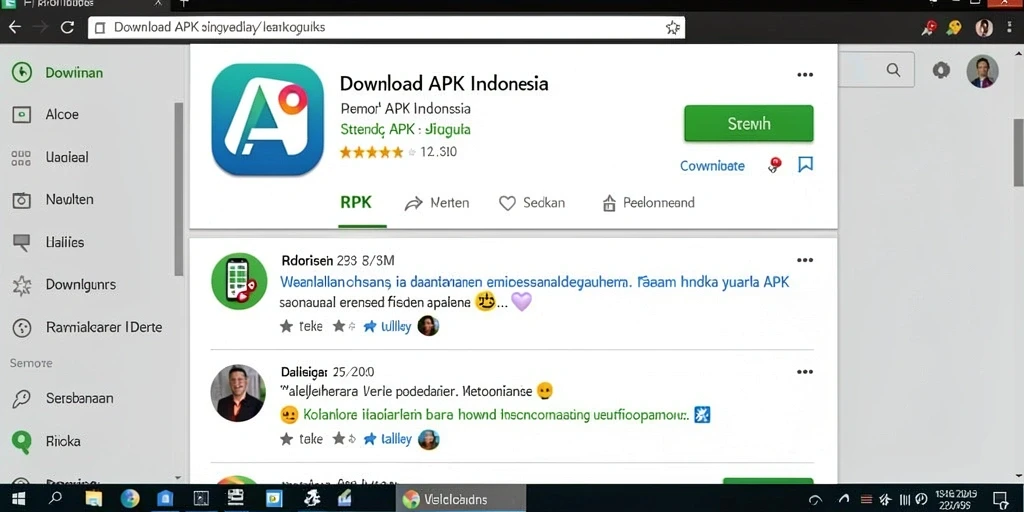Click the sidebar scrollbar down arrow
The width and height of the screenshot is (1024, 512).
pyautogui.click(x=178, y=479)
